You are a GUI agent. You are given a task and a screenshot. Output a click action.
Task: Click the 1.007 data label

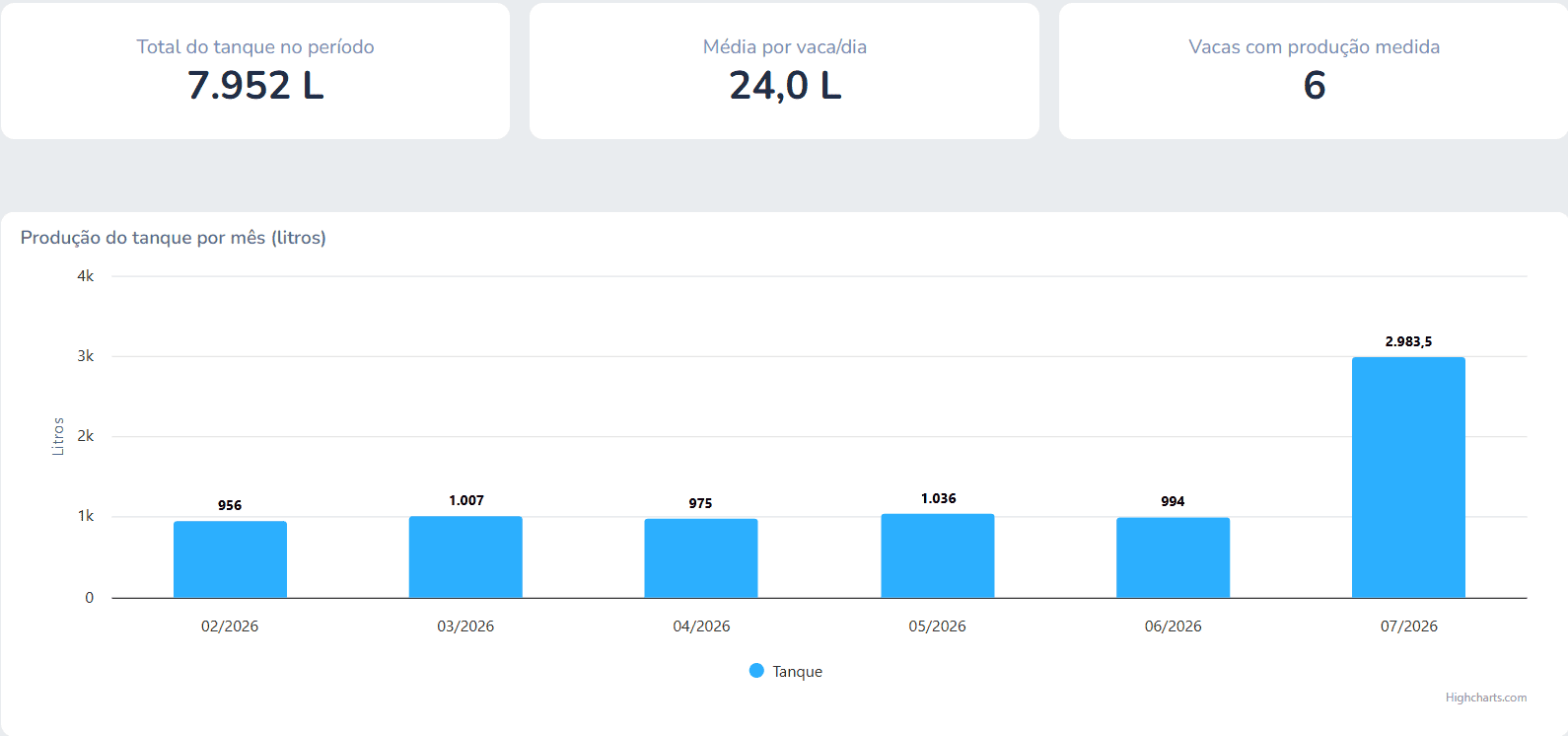coord(466,500)
